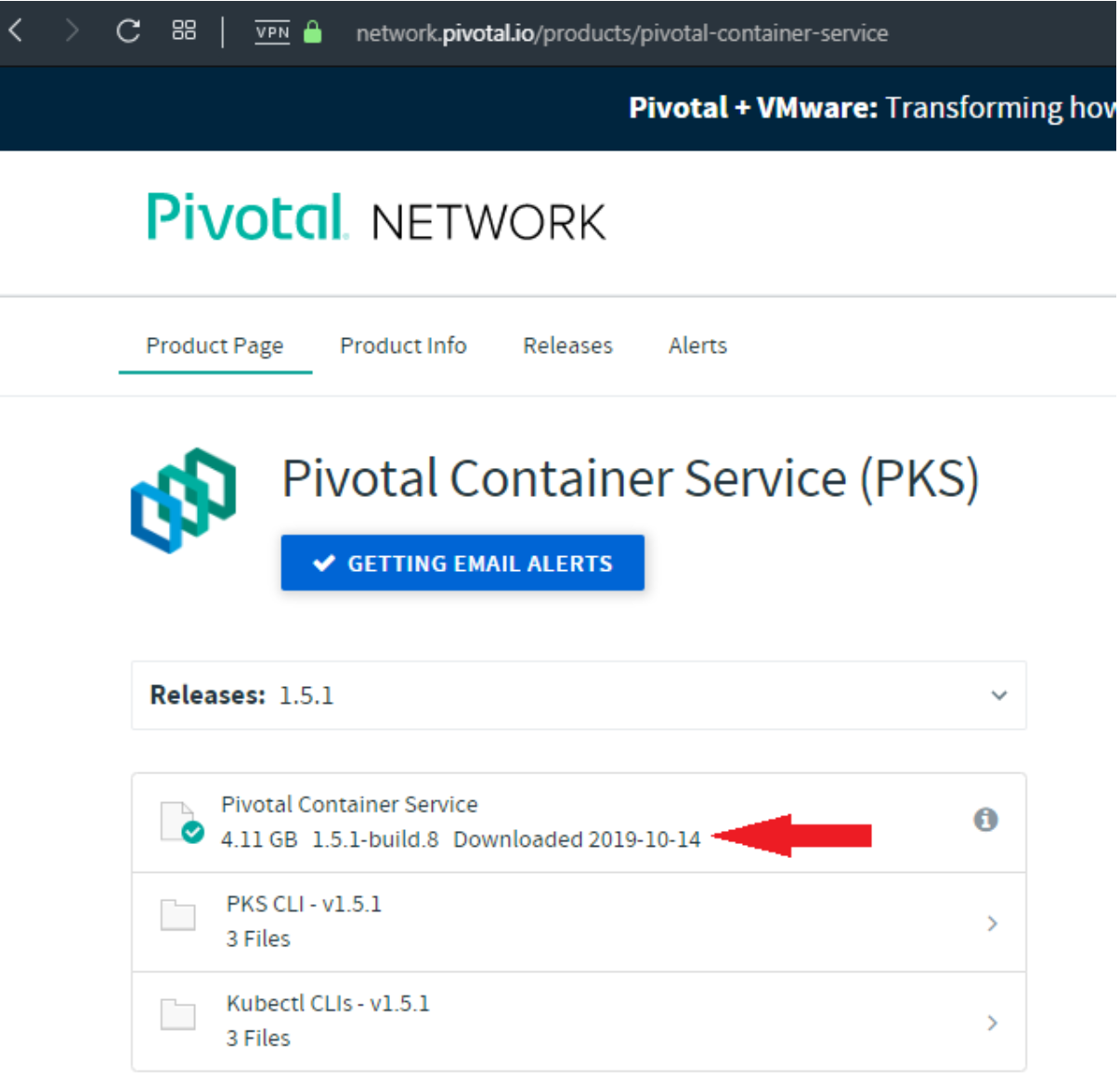The width and height of the screenshot is (1120, 1078).
Task: Focus the address bar URL field
Action: point(621,33)
